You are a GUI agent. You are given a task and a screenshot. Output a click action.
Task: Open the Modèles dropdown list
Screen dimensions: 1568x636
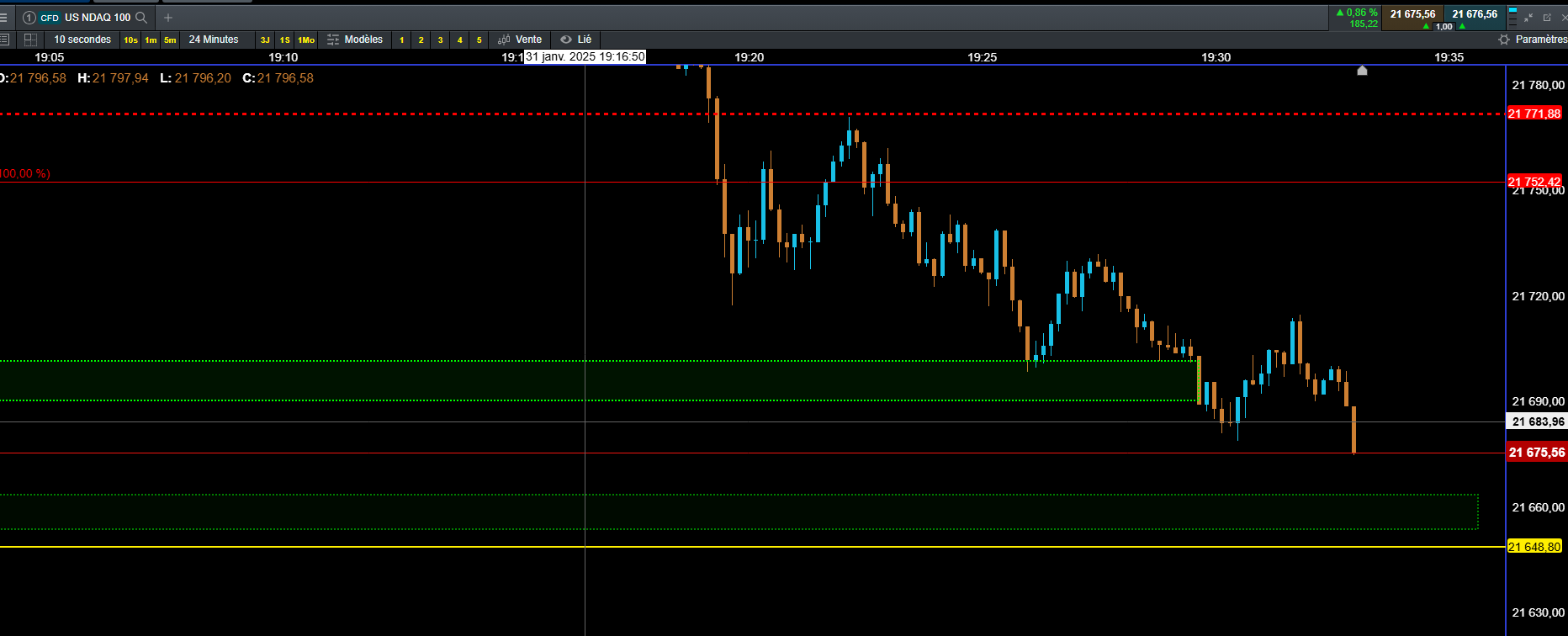(363, 40)
